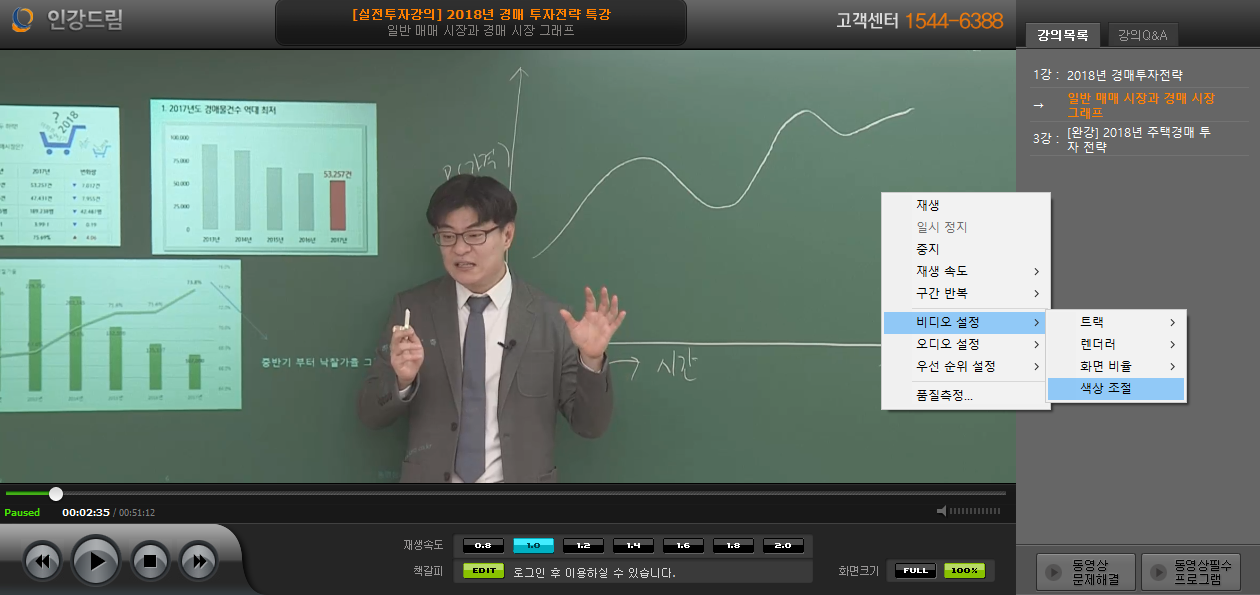Viewport: 1260px width, 595px height.
Task: Select 색상 조절 in the submenu
Action: point(1116,388)
